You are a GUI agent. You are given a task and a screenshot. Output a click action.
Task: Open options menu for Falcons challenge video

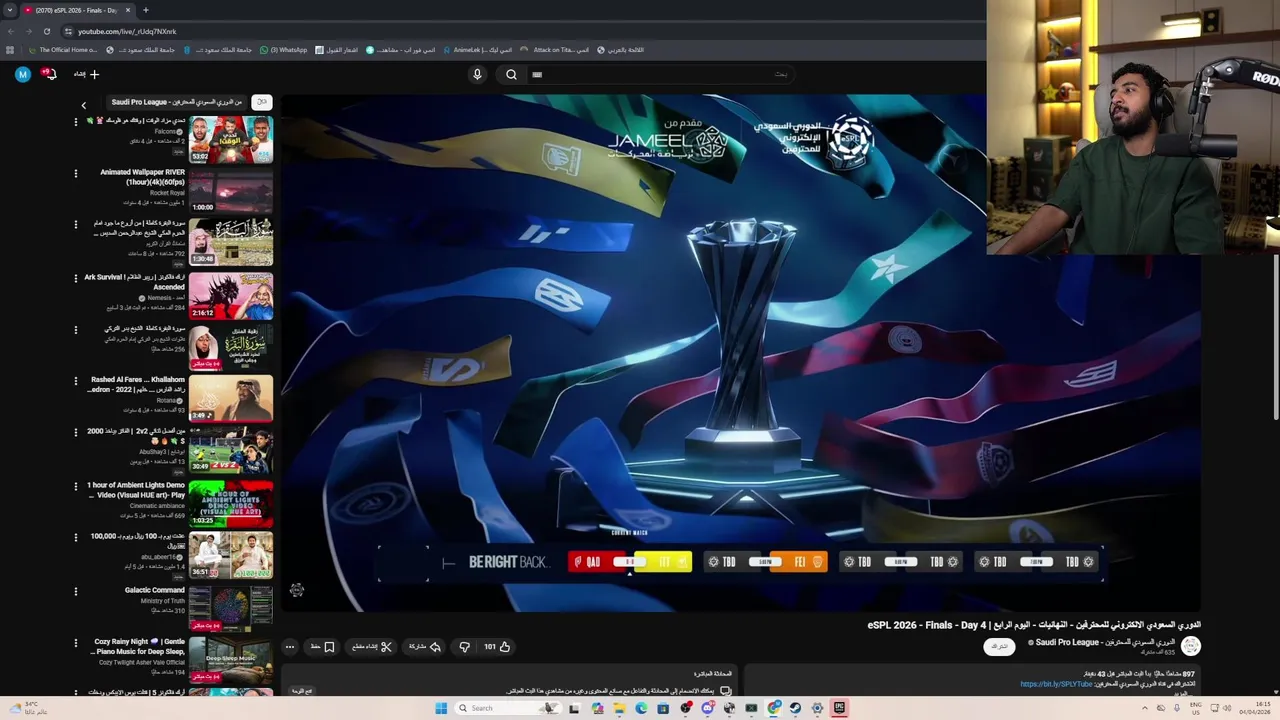(75, 121)
